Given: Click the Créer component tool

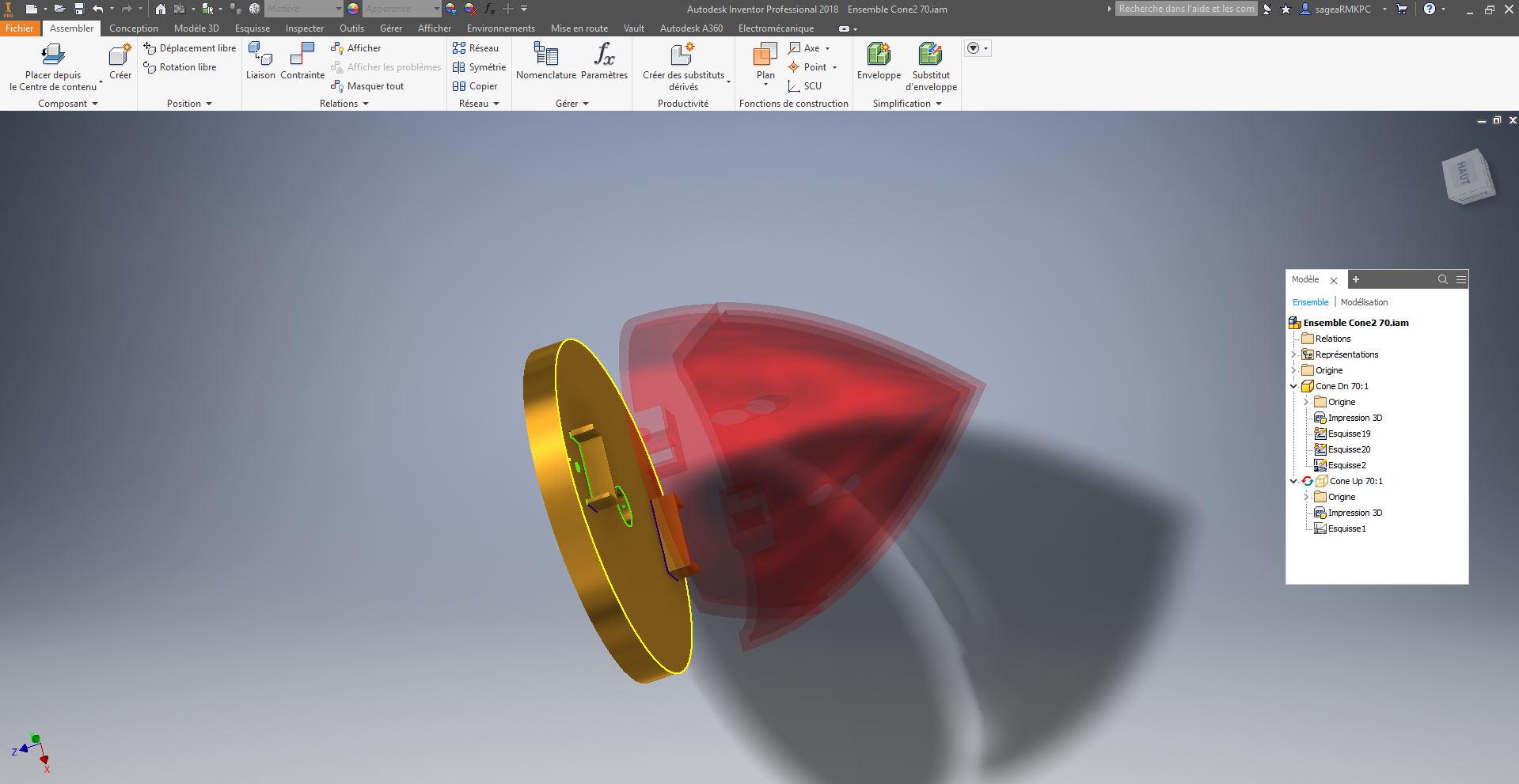Looking at the screenshot, I should point(120,62).
